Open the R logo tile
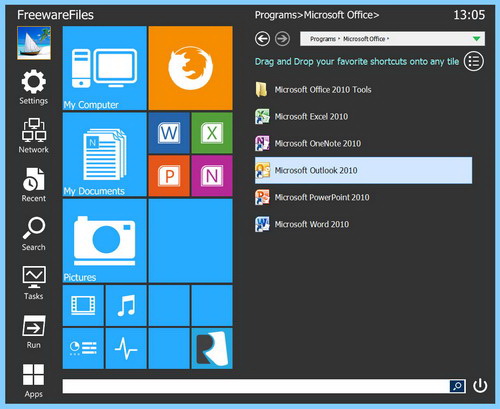500x409 pixels. point(212,348)
